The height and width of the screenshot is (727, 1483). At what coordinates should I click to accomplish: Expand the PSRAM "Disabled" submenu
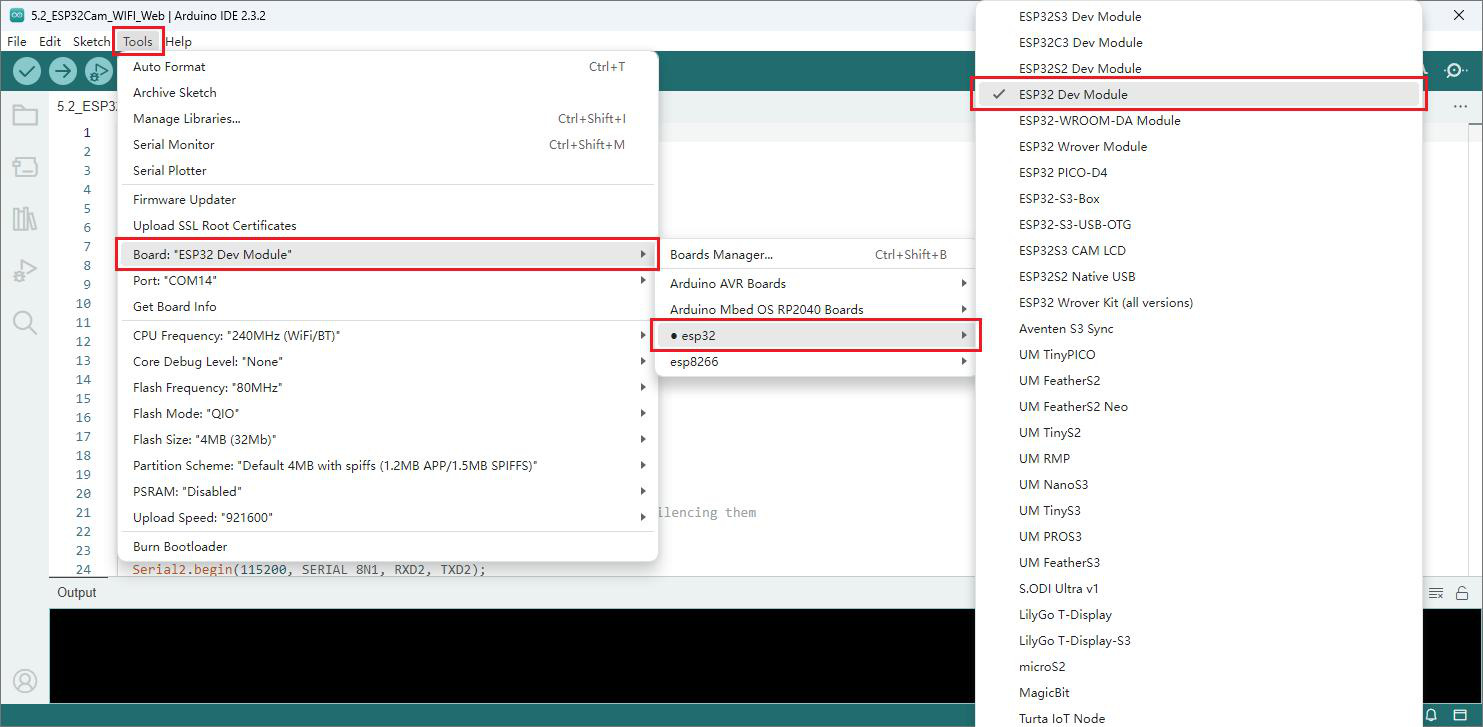[x=388, y=491]
